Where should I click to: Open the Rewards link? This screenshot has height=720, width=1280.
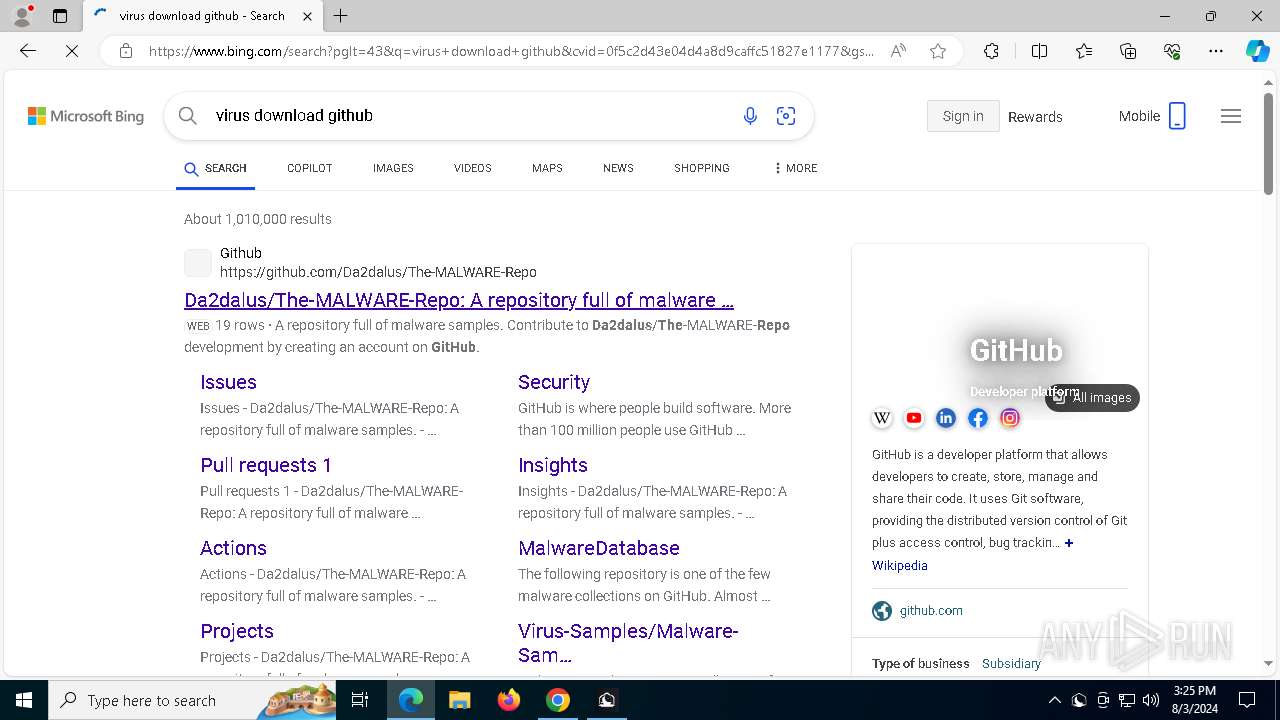1035,117
